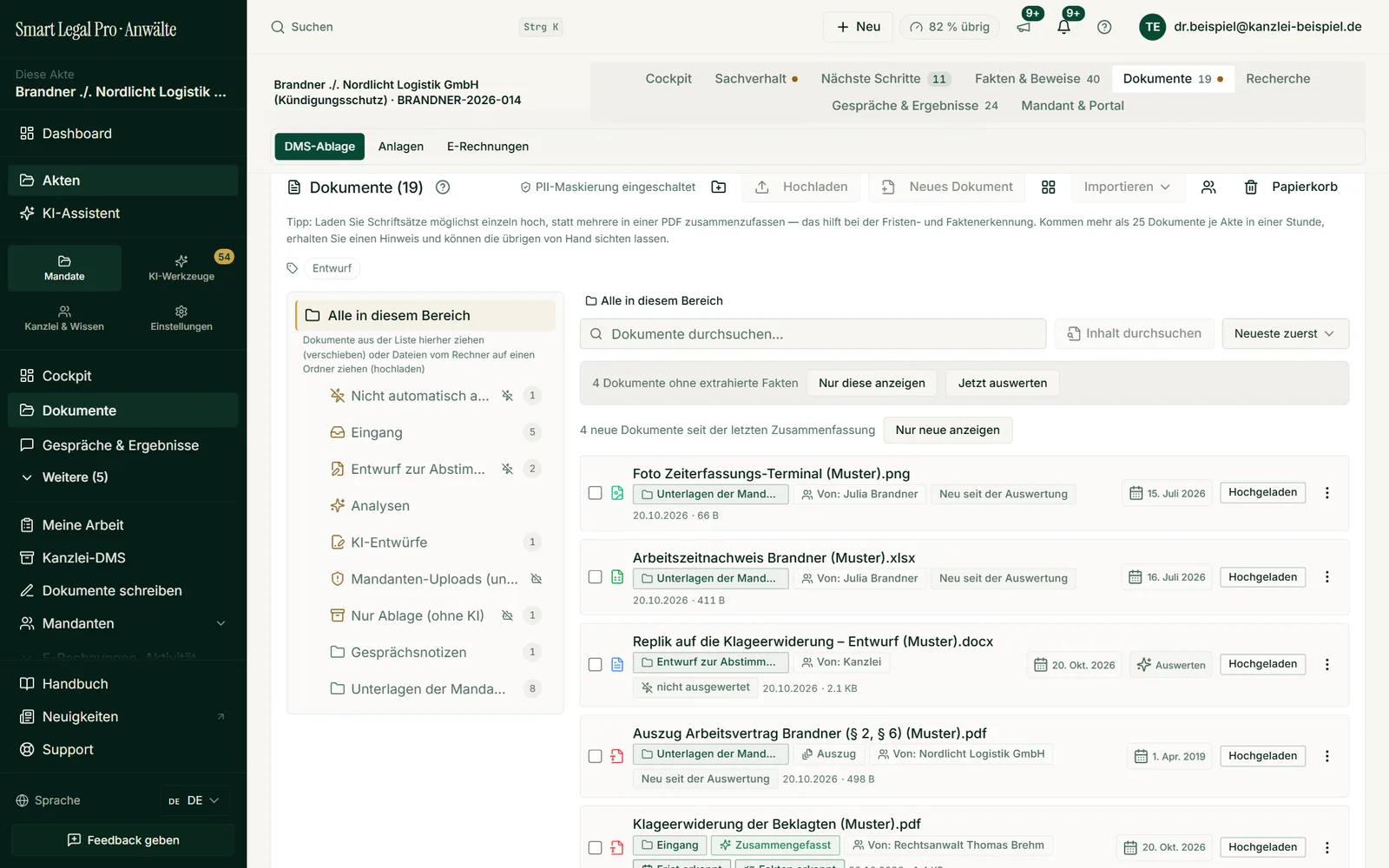Image resolution: width=1389 pixels, height=868 pixels.
Task: Click the new folder icon next to PII-Maskierung
Action: 719,187
